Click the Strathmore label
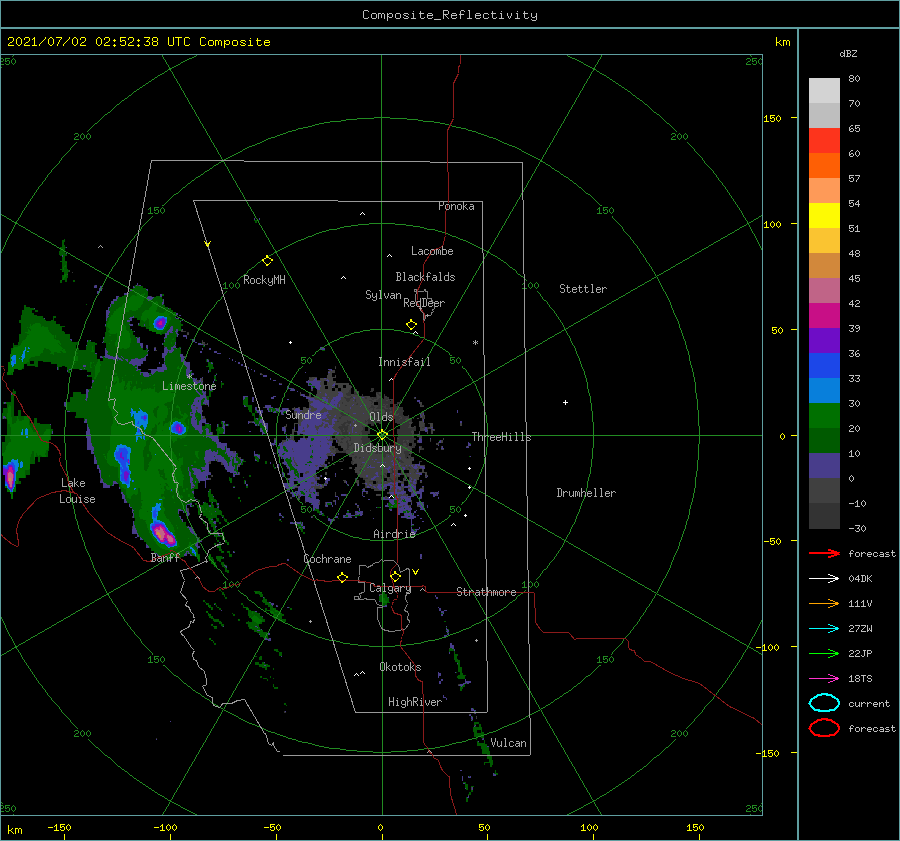The image size is (900, 841). click(486, 592)
